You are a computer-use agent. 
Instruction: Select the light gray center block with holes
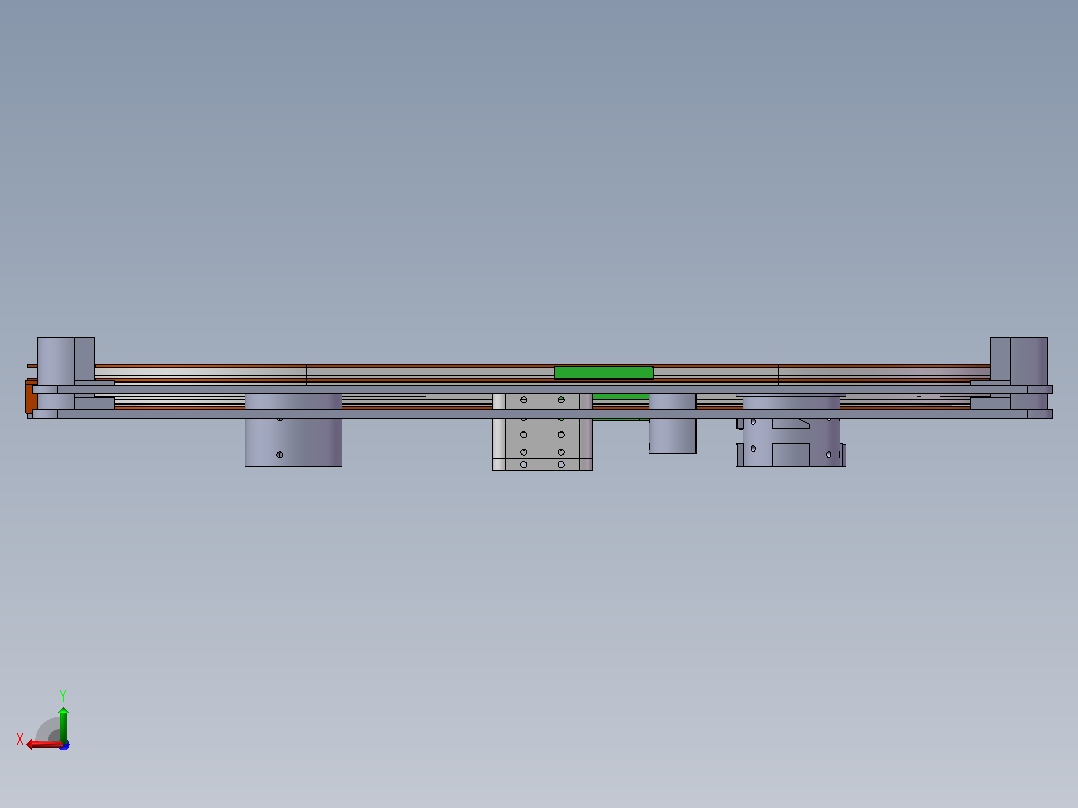pos(542,432)
